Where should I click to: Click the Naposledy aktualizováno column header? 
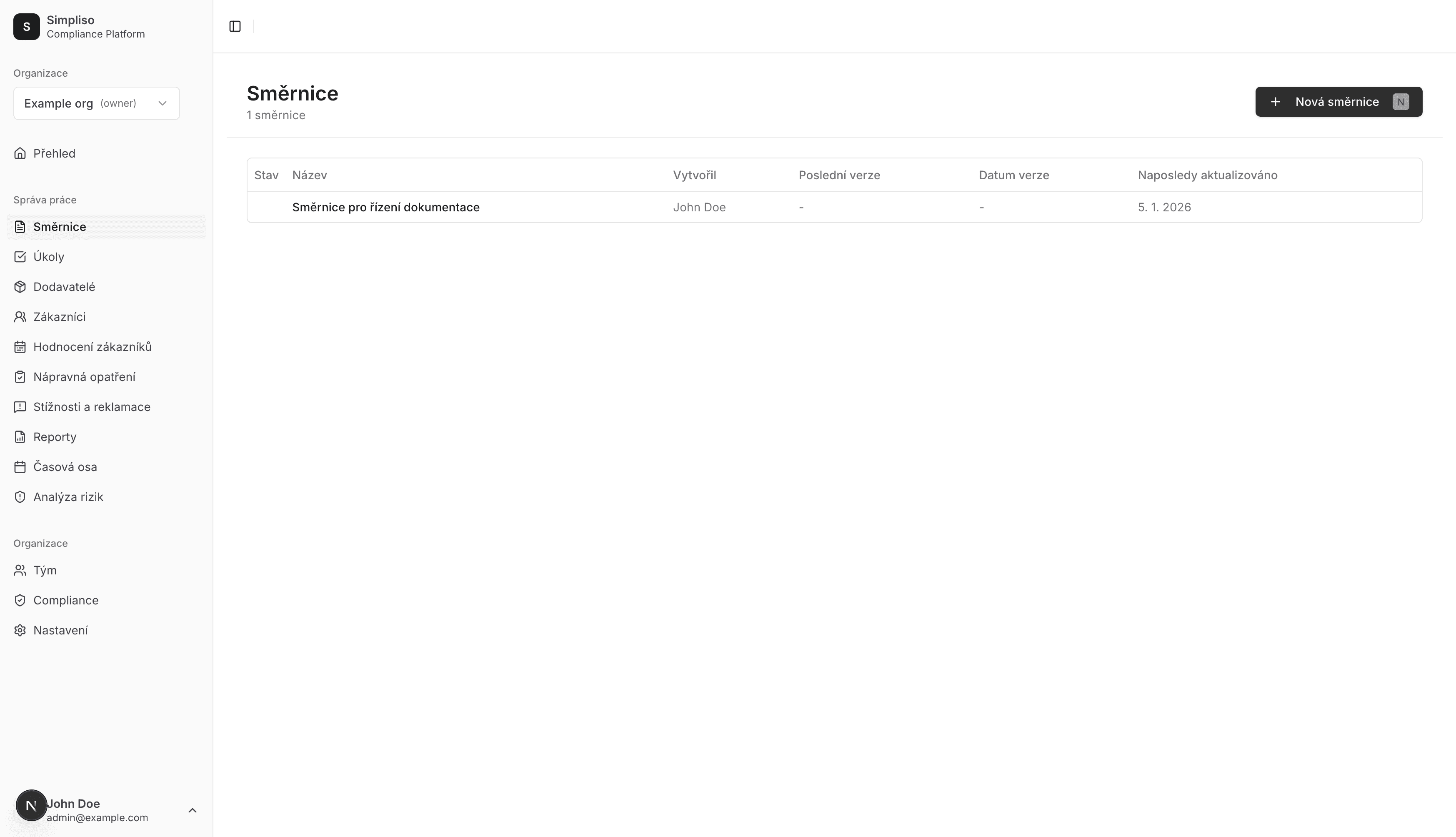click(x=1207, y=175)
